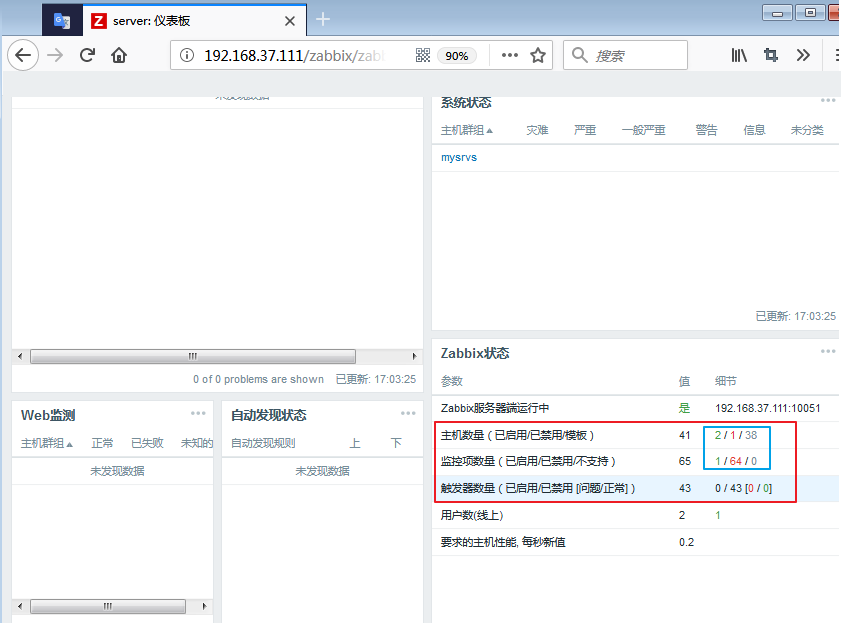Open the 系统状态 widget three-dot menu
The height and width of the screenshot is (623, 841).
click(x=828, y=101)
